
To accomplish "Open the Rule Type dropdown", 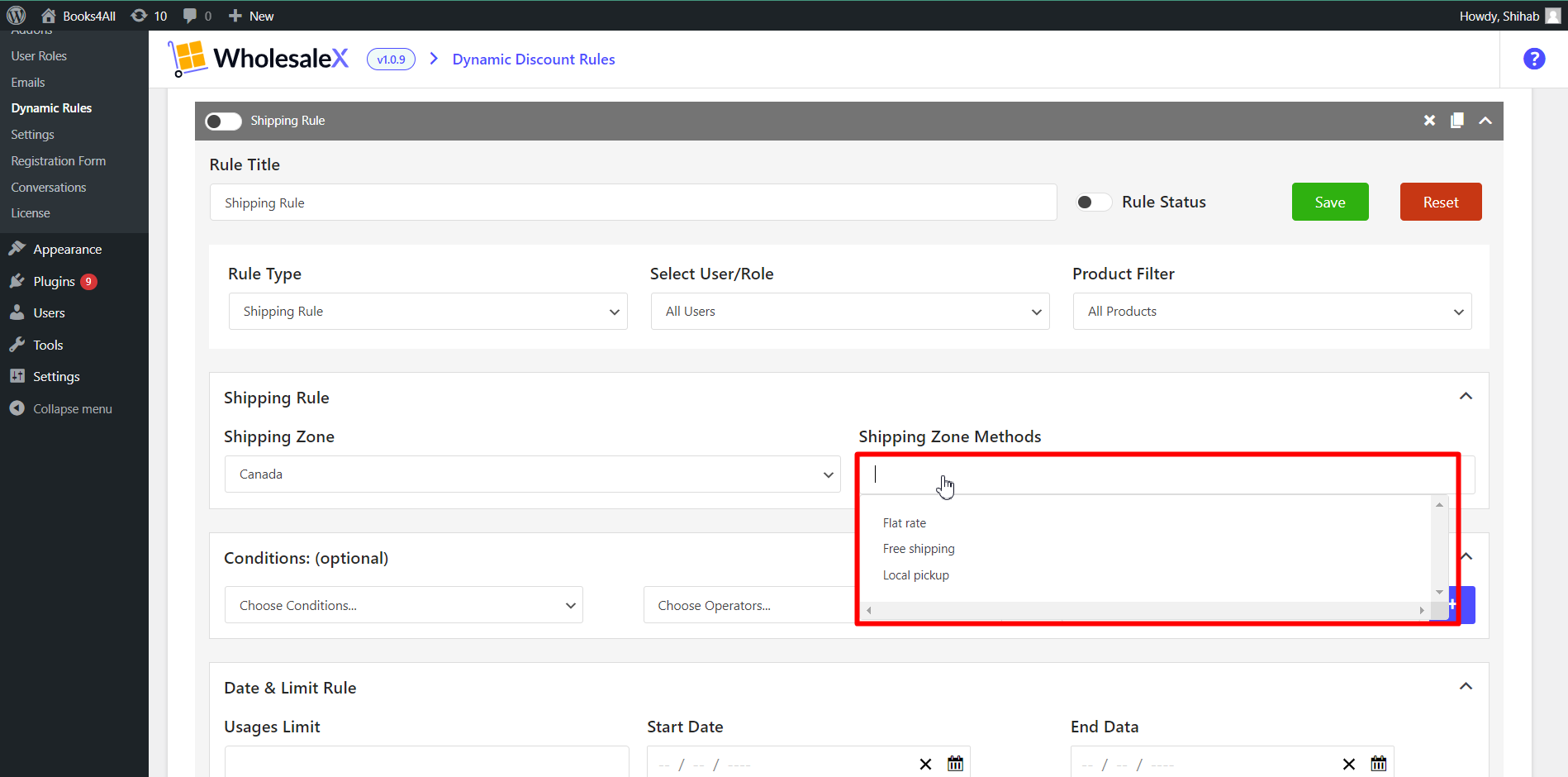I will coord(428,312).
